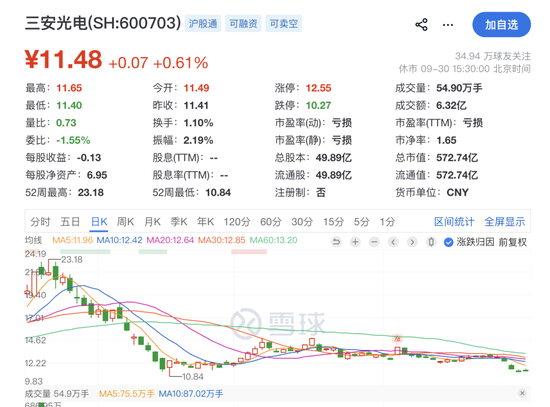Select the 日K chart tab
Image resolution: width=550 pixels, height=407 pixels.
pyautogui.click(x=99, y=222)
